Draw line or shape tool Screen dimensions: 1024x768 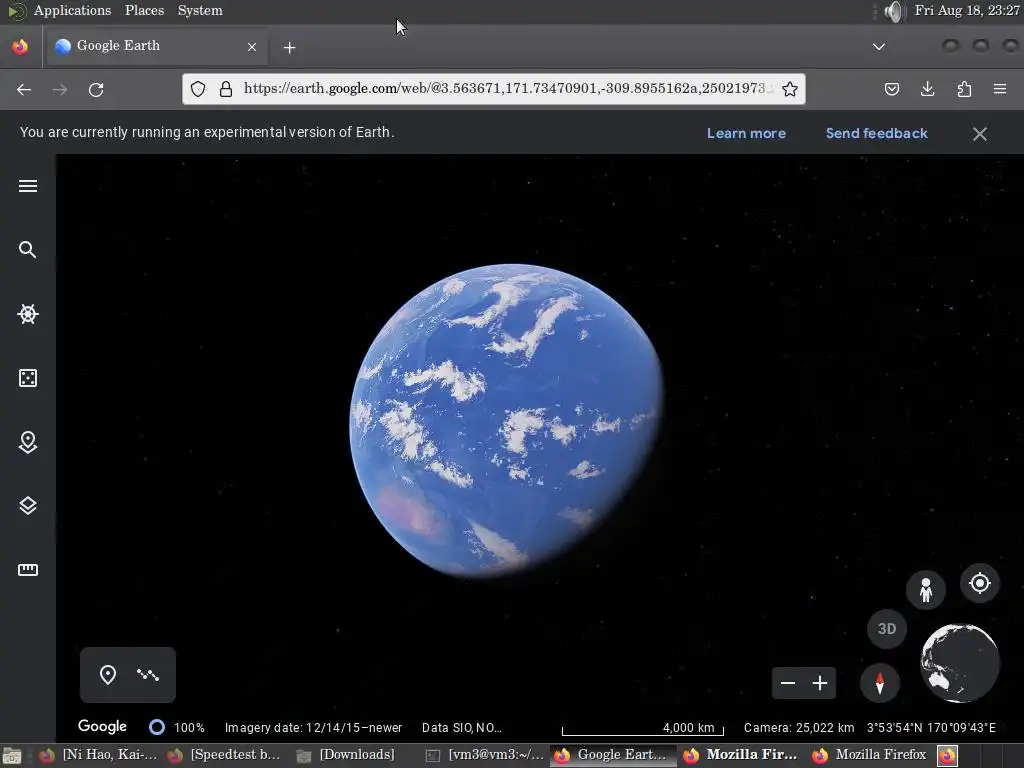148,675
